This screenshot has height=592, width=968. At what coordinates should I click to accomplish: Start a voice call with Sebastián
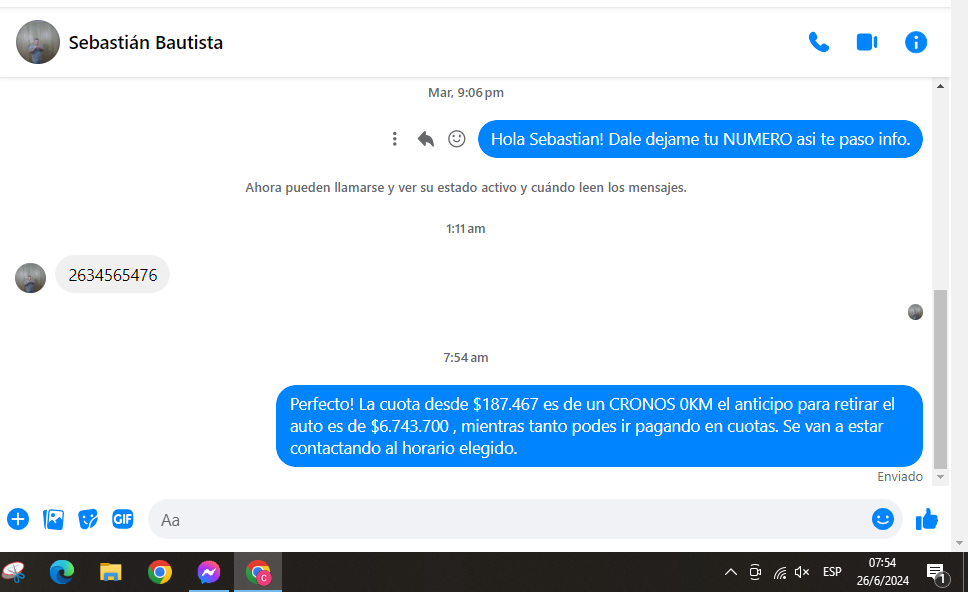pyautogui.click(x=818, y=42)
